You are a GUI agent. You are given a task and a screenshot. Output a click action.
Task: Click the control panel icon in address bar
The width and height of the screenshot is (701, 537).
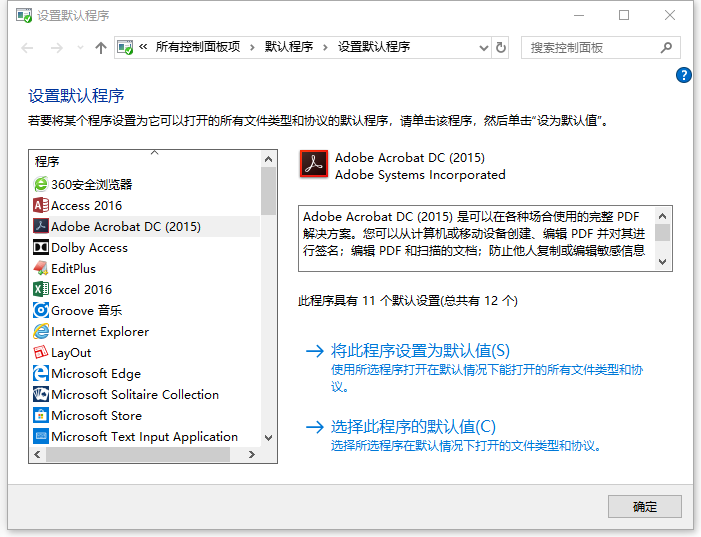[125, 47]
